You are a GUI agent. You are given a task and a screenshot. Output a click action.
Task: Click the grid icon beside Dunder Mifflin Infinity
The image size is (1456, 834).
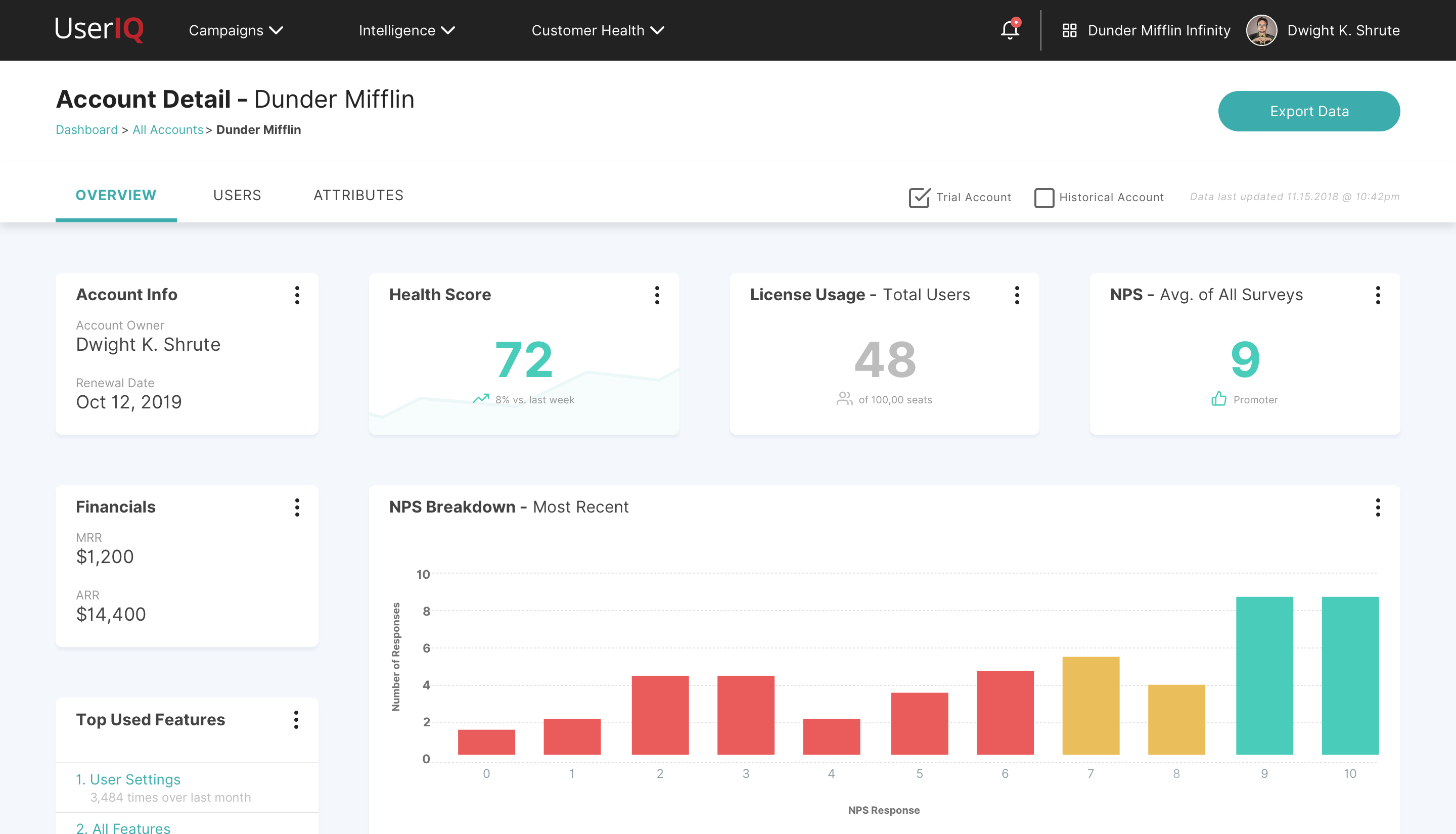(1069, 30)
